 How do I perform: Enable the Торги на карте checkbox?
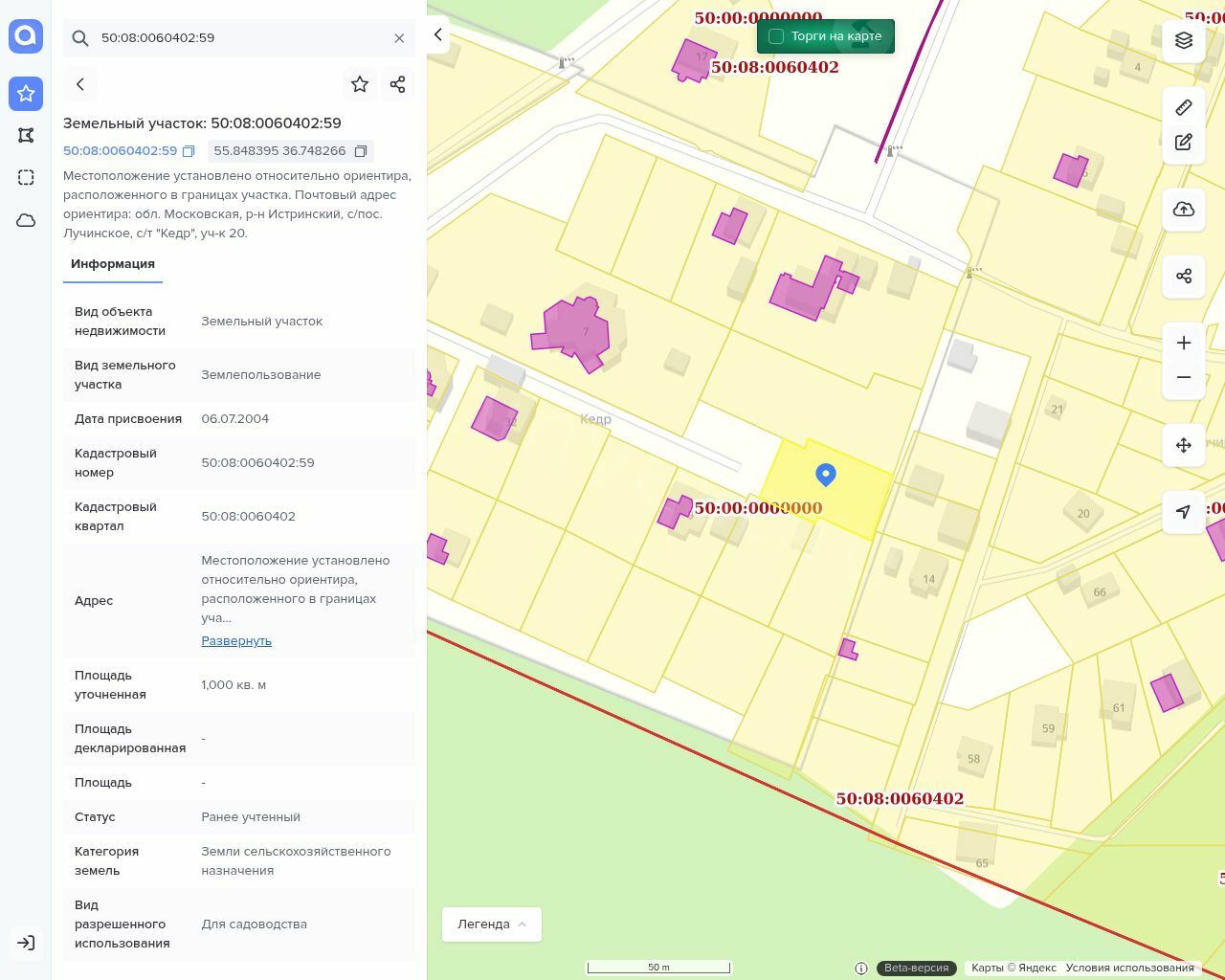(776, 36)
